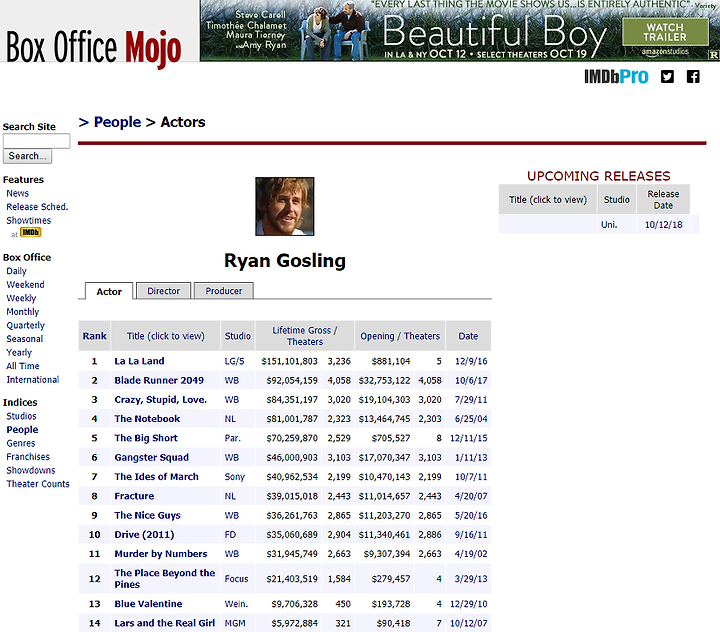Screen dimensions: 720x632
Task: Open the Franchises index link
Action: [28, 457]
